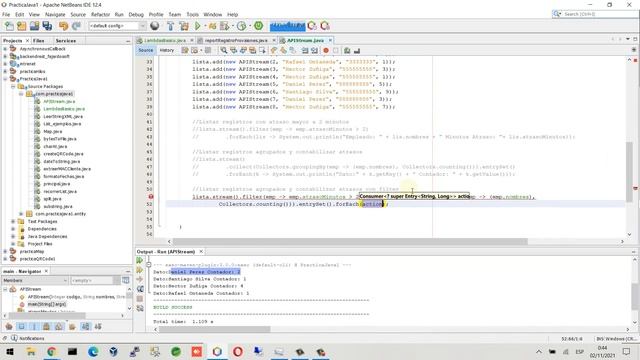Click the Find Selection magnifier icon in editor toolbar
Screen dimensions: 640x360
(224, 51)
